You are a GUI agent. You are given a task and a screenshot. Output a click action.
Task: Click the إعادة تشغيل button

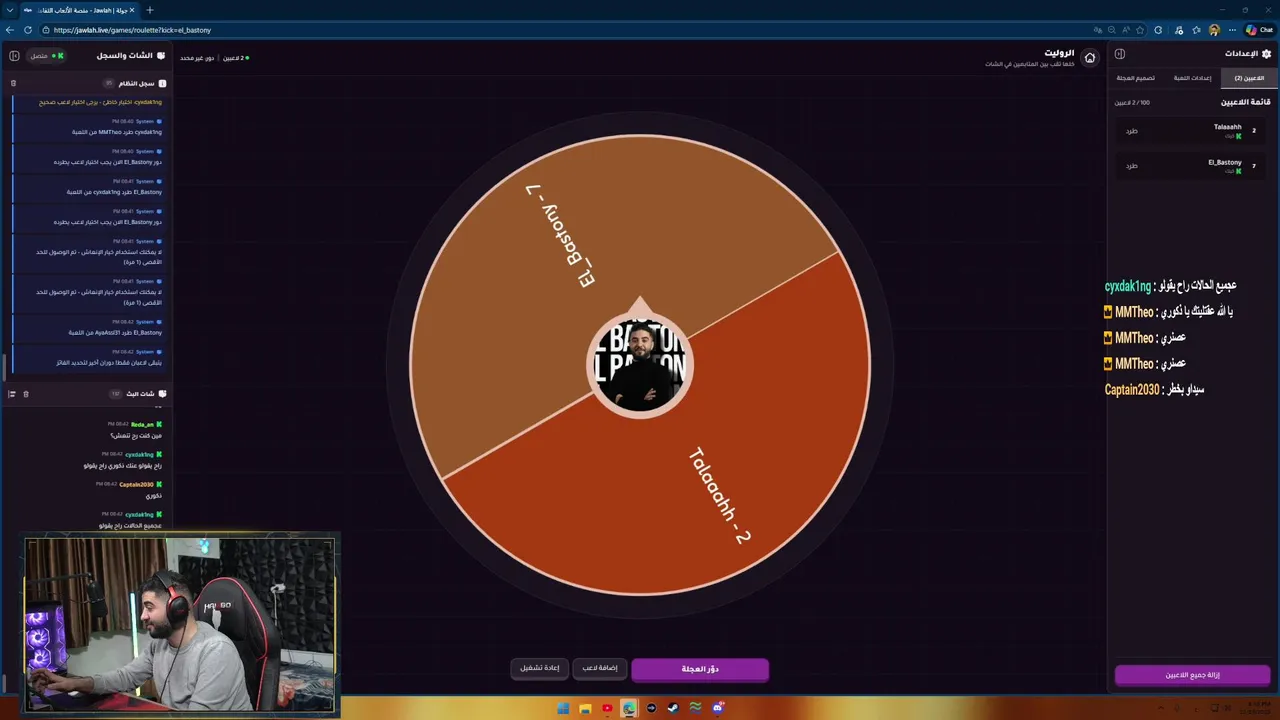pos(540,668)
